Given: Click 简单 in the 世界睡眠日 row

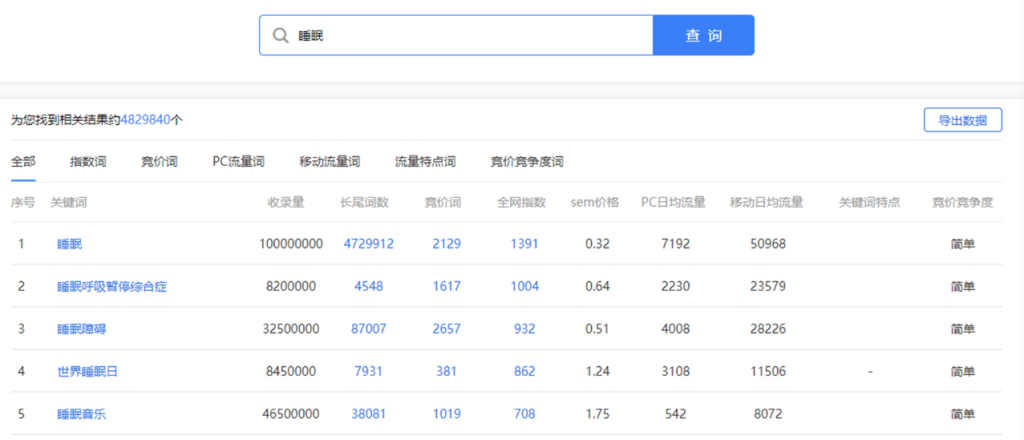Looking at the screenshot, I should click(x=963, y=371).
